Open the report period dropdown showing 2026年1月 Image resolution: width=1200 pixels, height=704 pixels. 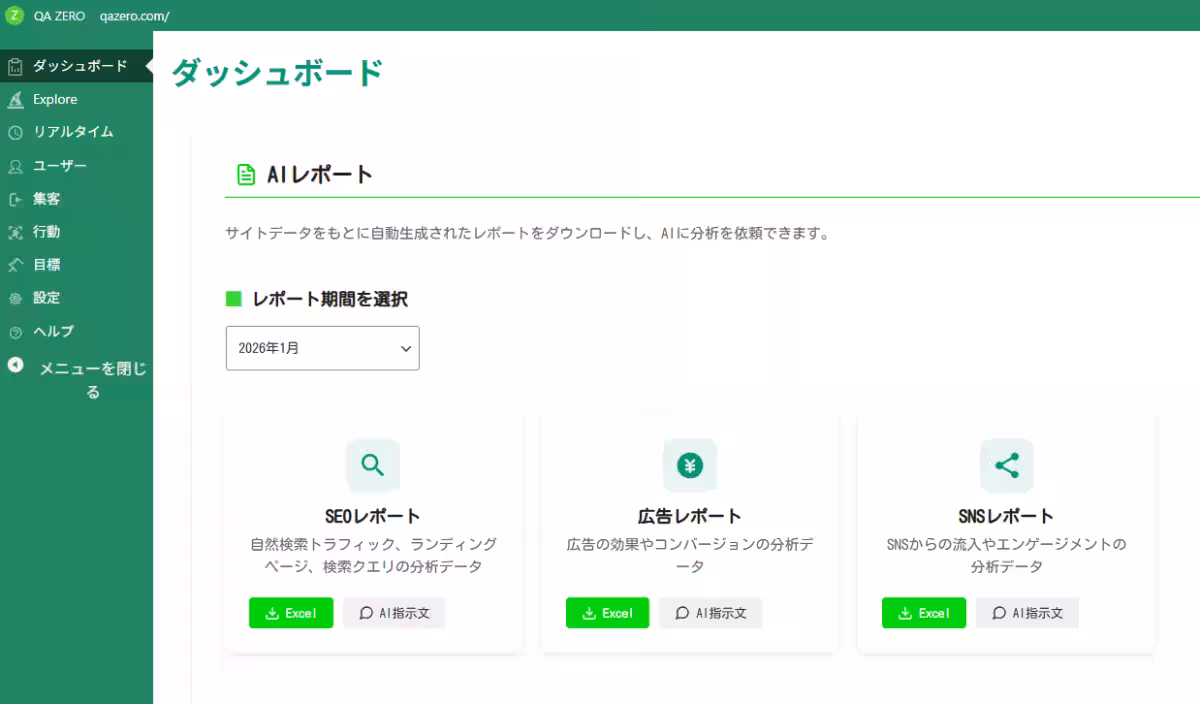tap(322, 348)
